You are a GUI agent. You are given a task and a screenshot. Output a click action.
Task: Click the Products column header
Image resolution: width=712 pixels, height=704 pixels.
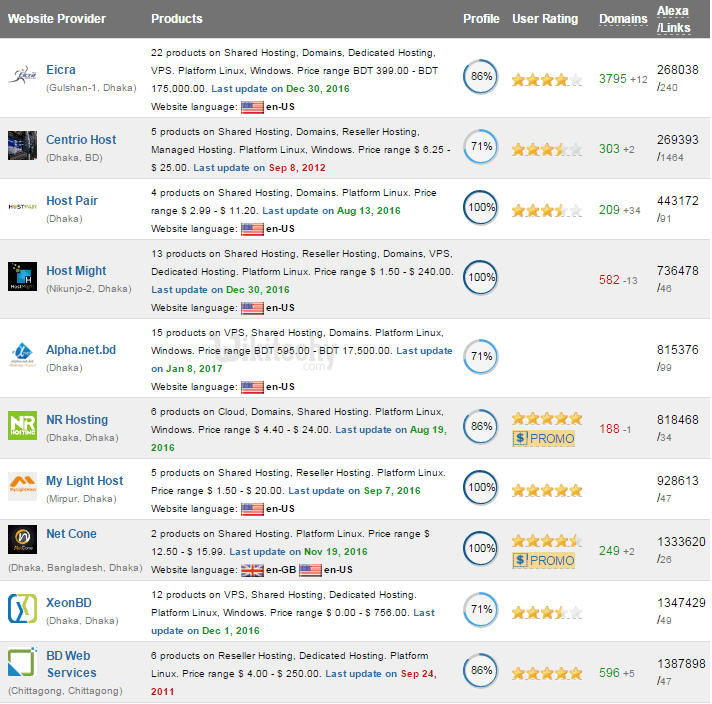click(x=177, y=19)
